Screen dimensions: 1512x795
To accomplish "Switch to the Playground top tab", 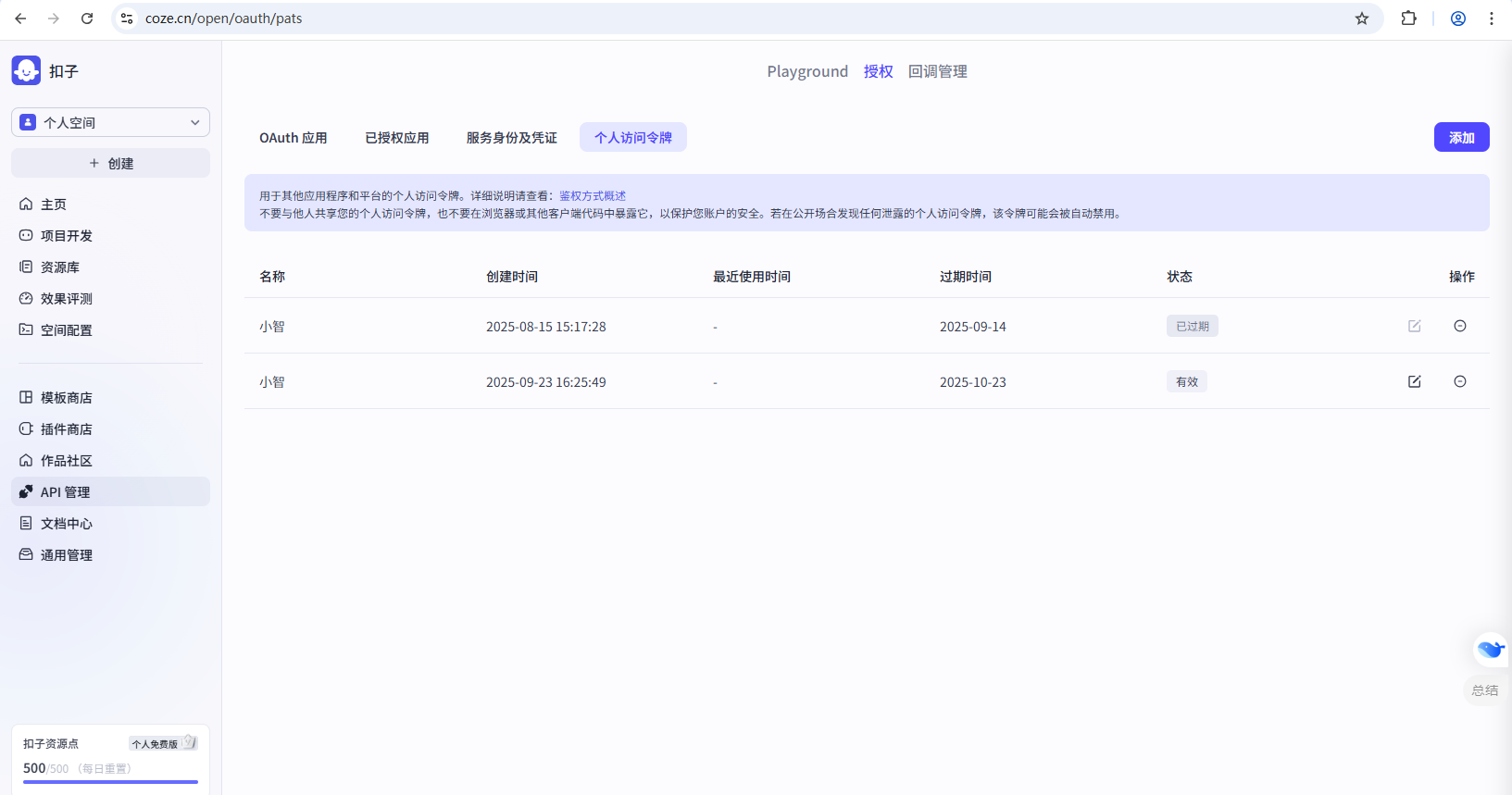I will pyautogui.click(x=807, y=71).
